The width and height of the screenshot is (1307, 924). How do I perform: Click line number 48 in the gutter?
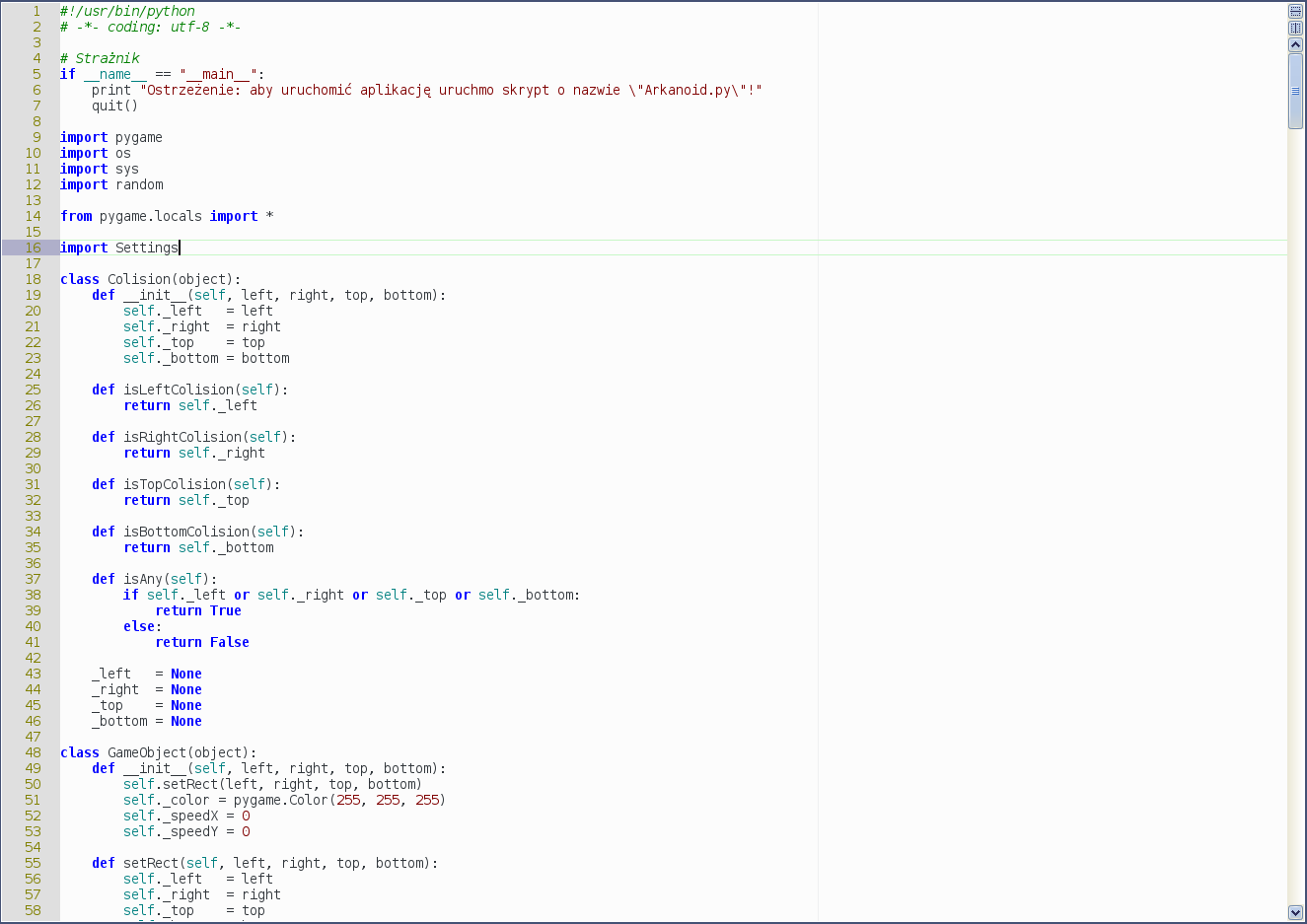point(34,752)
